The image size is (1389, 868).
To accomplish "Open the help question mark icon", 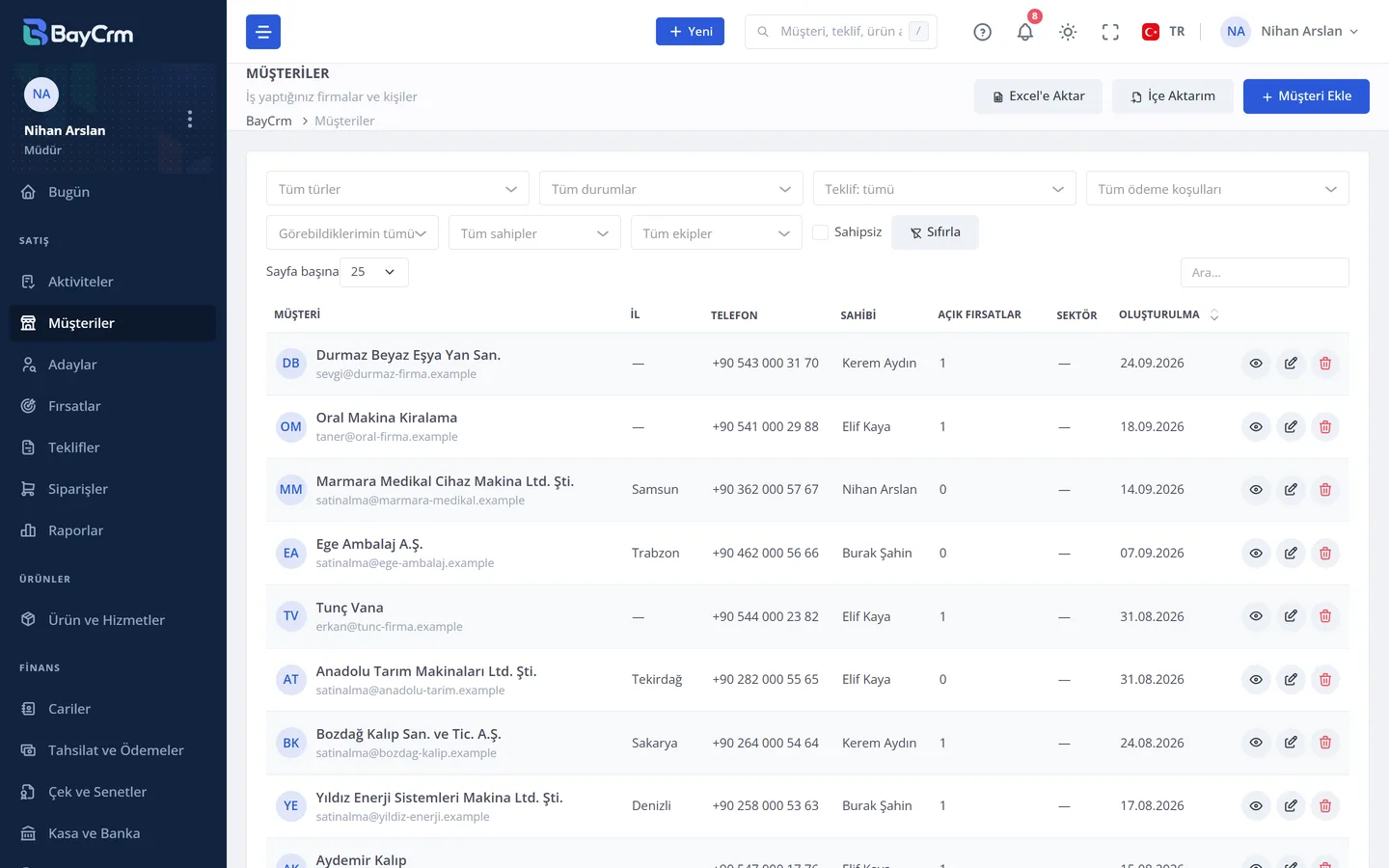I will coord(982,32).
